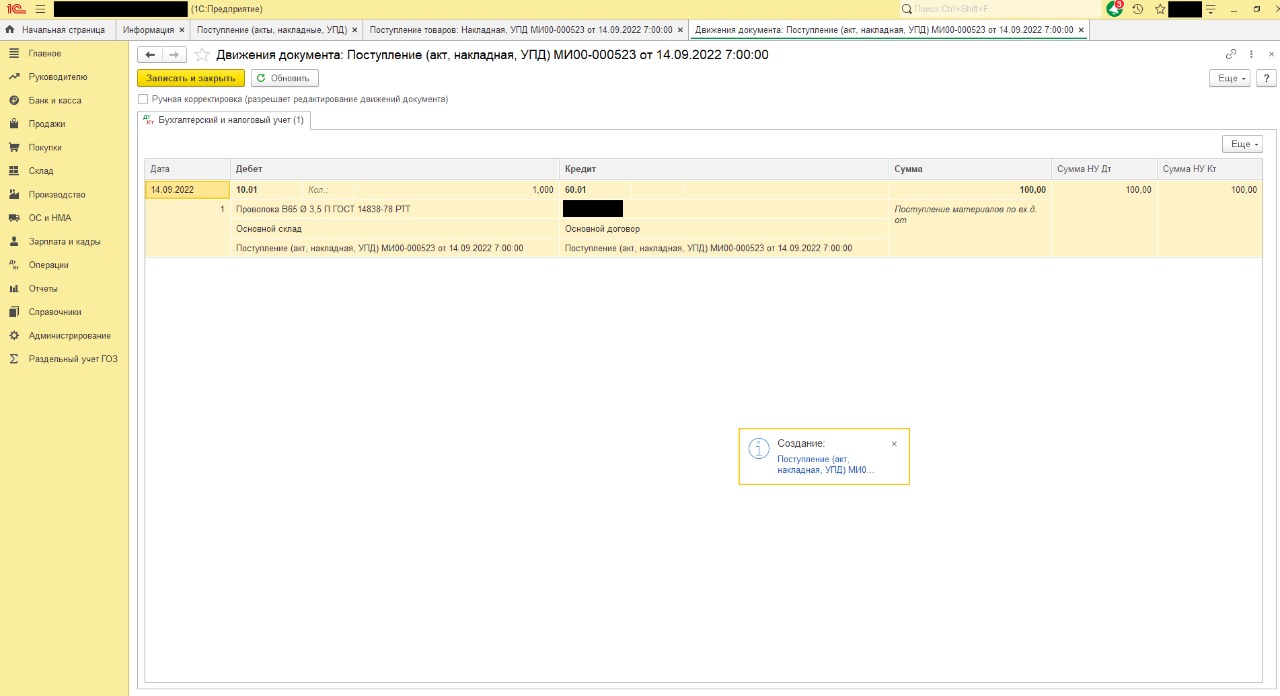Viewport: 1280px width, 696px height.
Task: Click the Сумма НУ Дт column header
Action: tap(1104, 169)
